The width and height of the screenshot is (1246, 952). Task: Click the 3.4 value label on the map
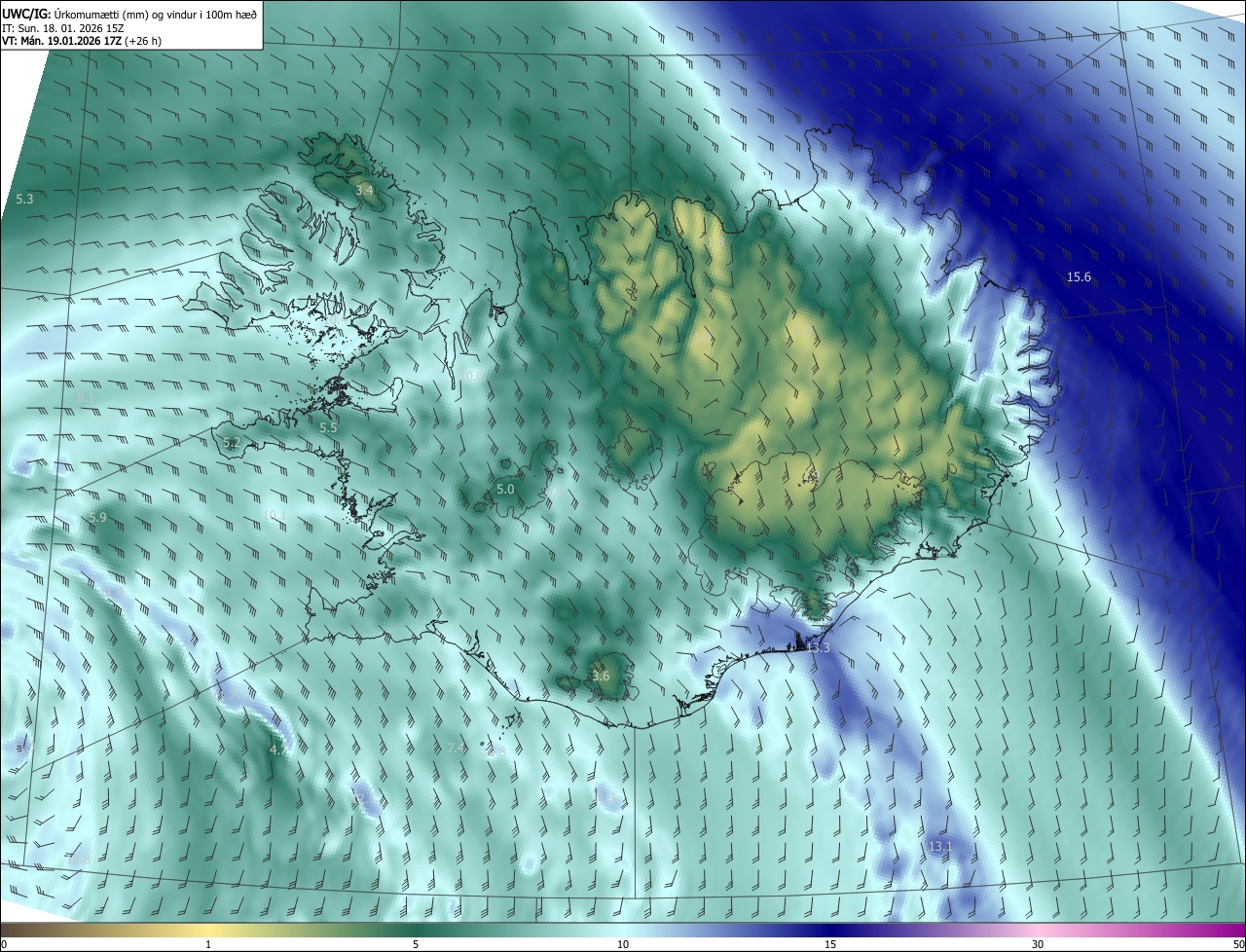click(365, 190)
